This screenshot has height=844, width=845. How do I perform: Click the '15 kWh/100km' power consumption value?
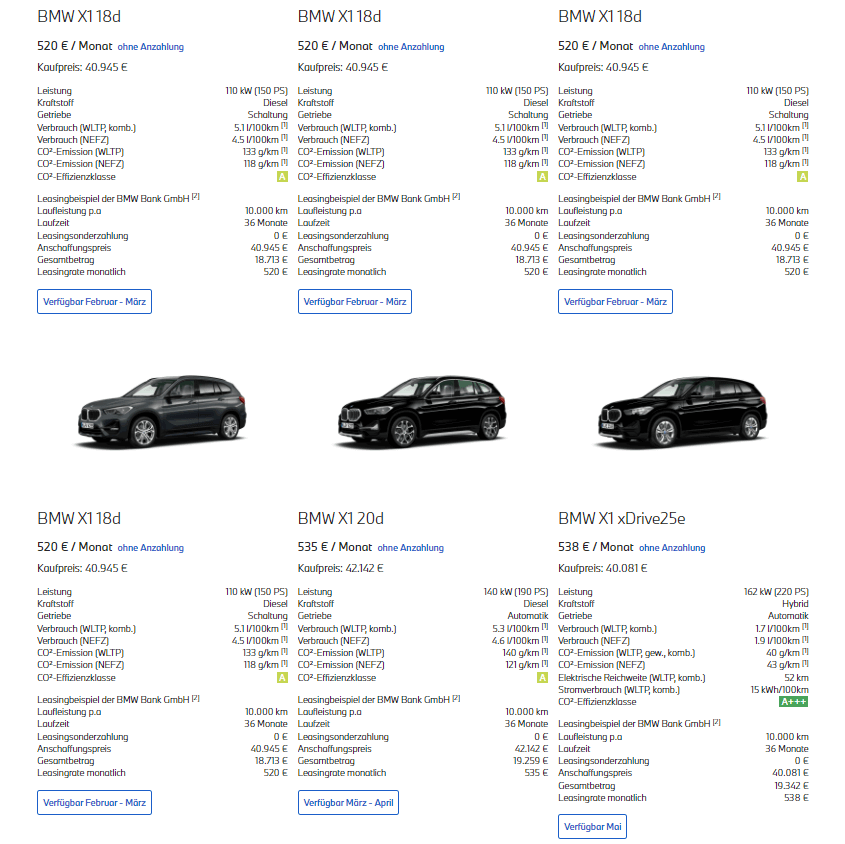click(779, 689)
